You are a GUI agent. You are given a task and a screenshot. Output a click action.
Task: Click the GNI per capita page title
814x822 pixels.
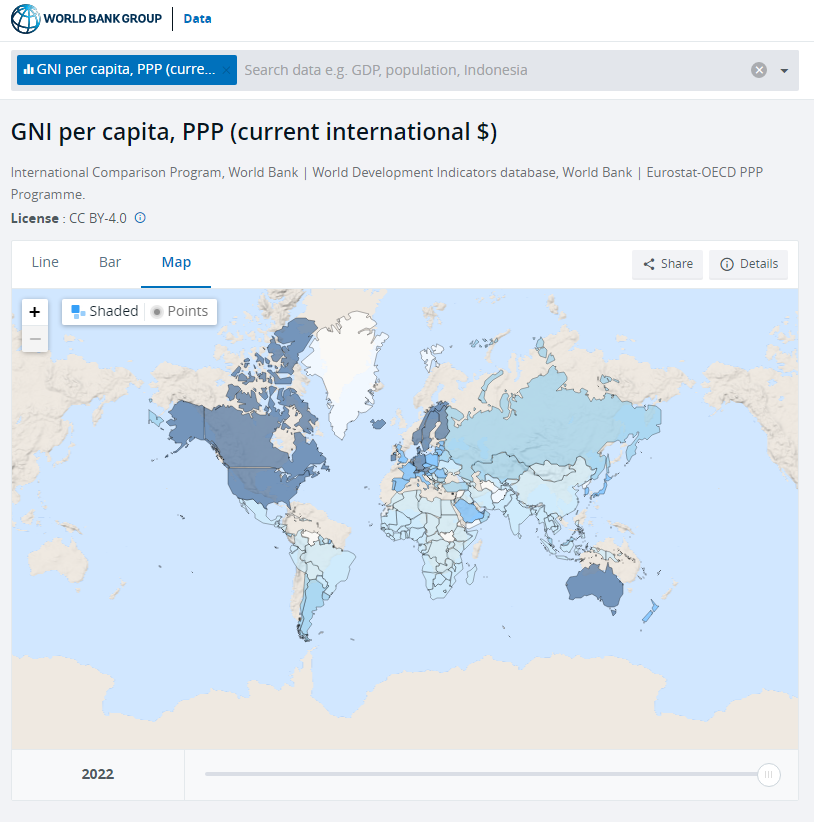254,132
